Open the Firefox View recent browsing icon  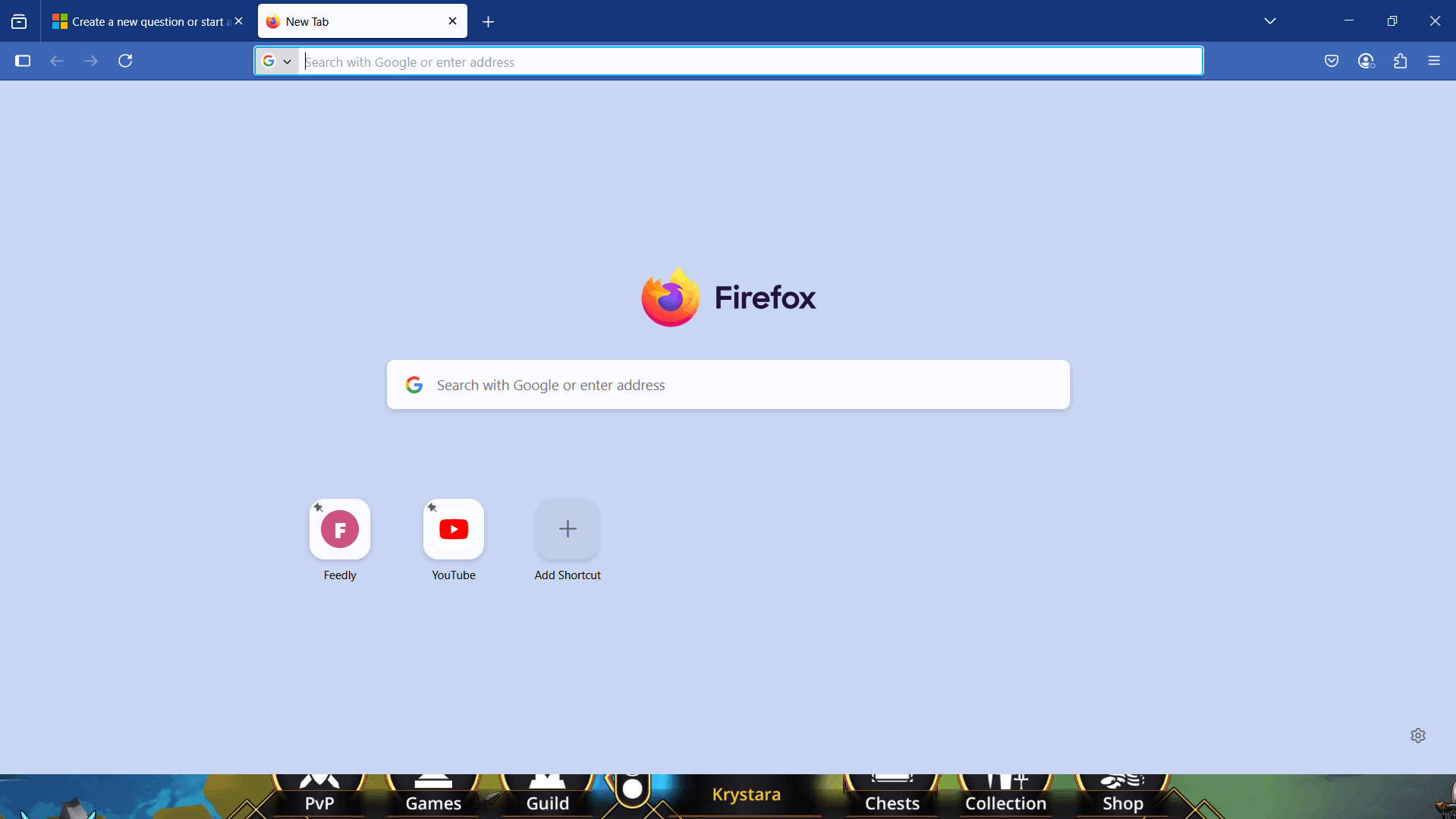19,21
